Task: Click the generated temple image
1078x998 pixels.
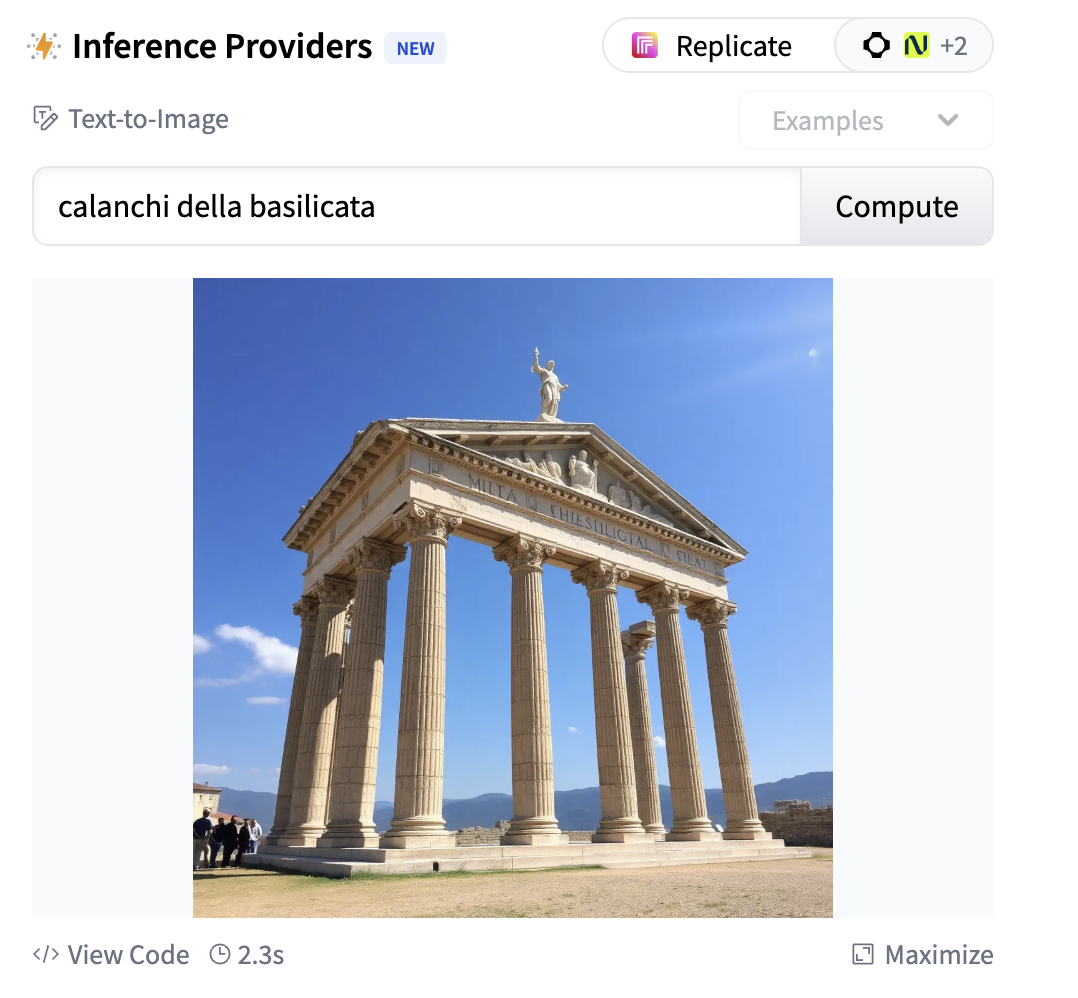Action: [x=513, y=597]
